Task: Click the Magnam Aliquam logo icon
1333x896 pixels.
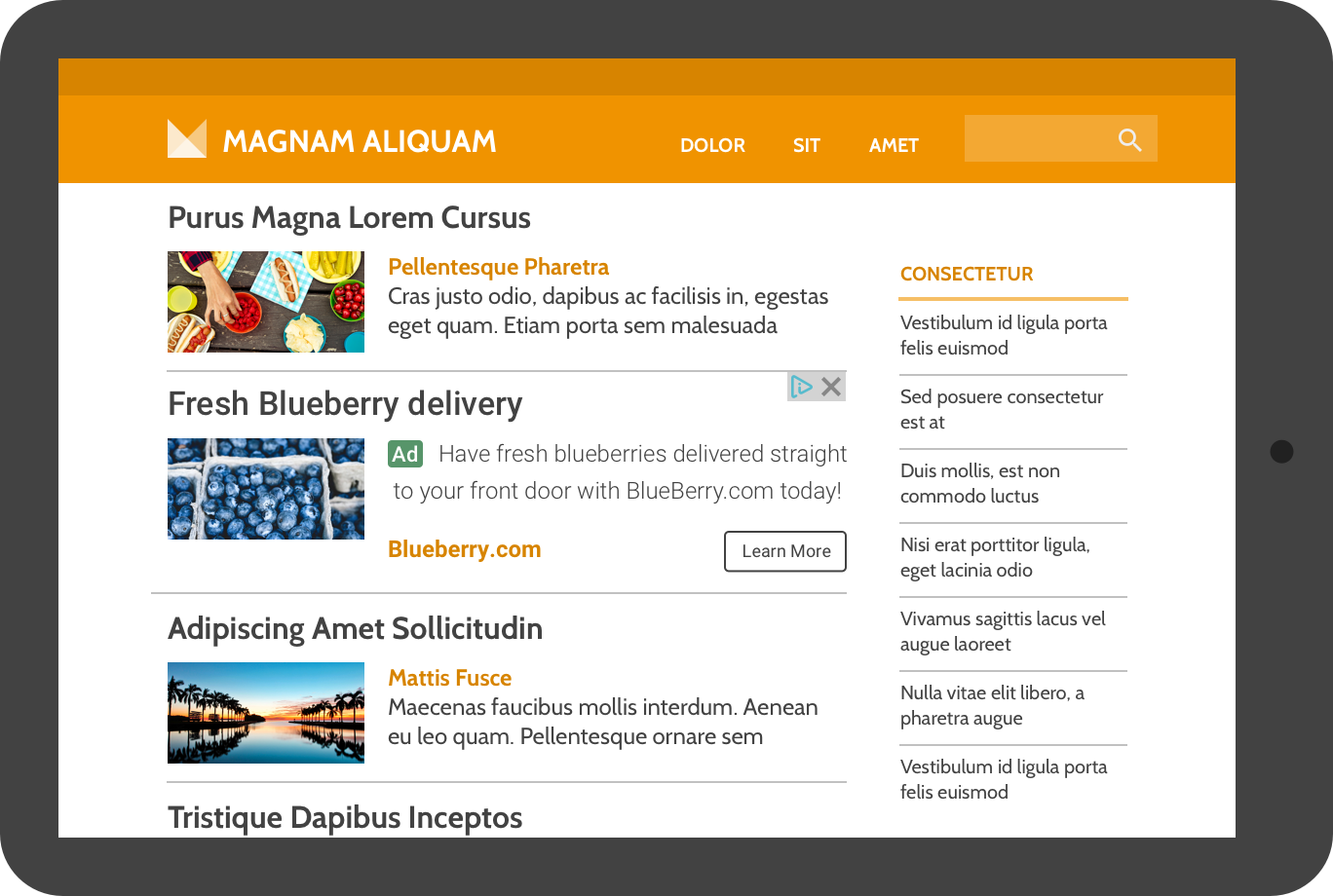Action: tap(187, 138)
